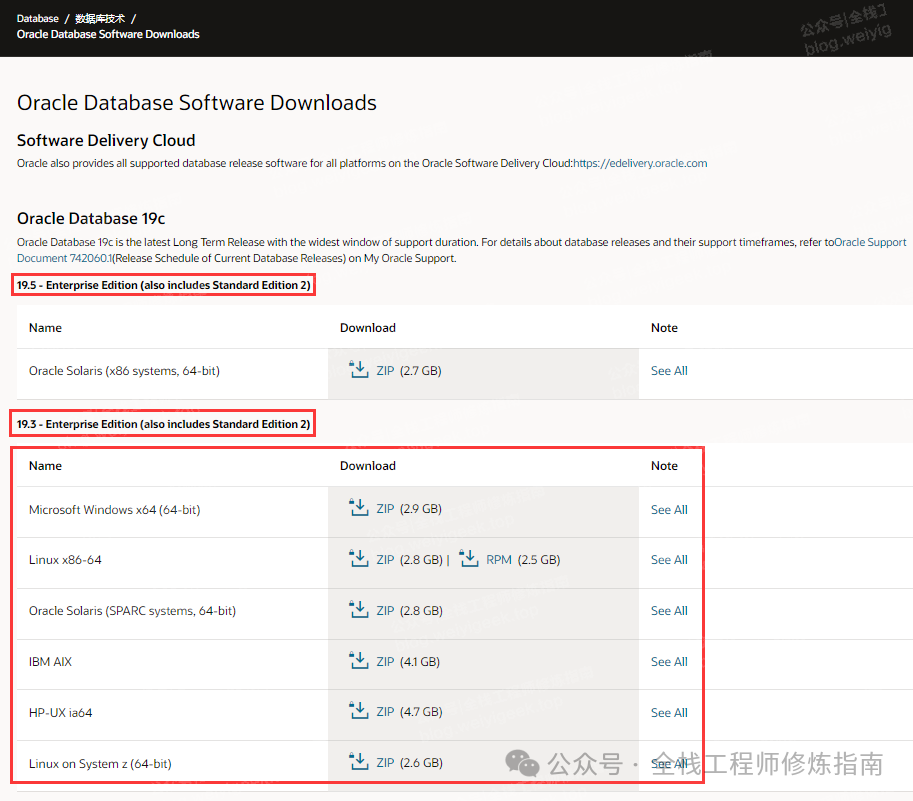Click download icon for IBM AIX ZIP
Image resolution: width=913 pixels, height=801 pixels.
coord(359,660)
